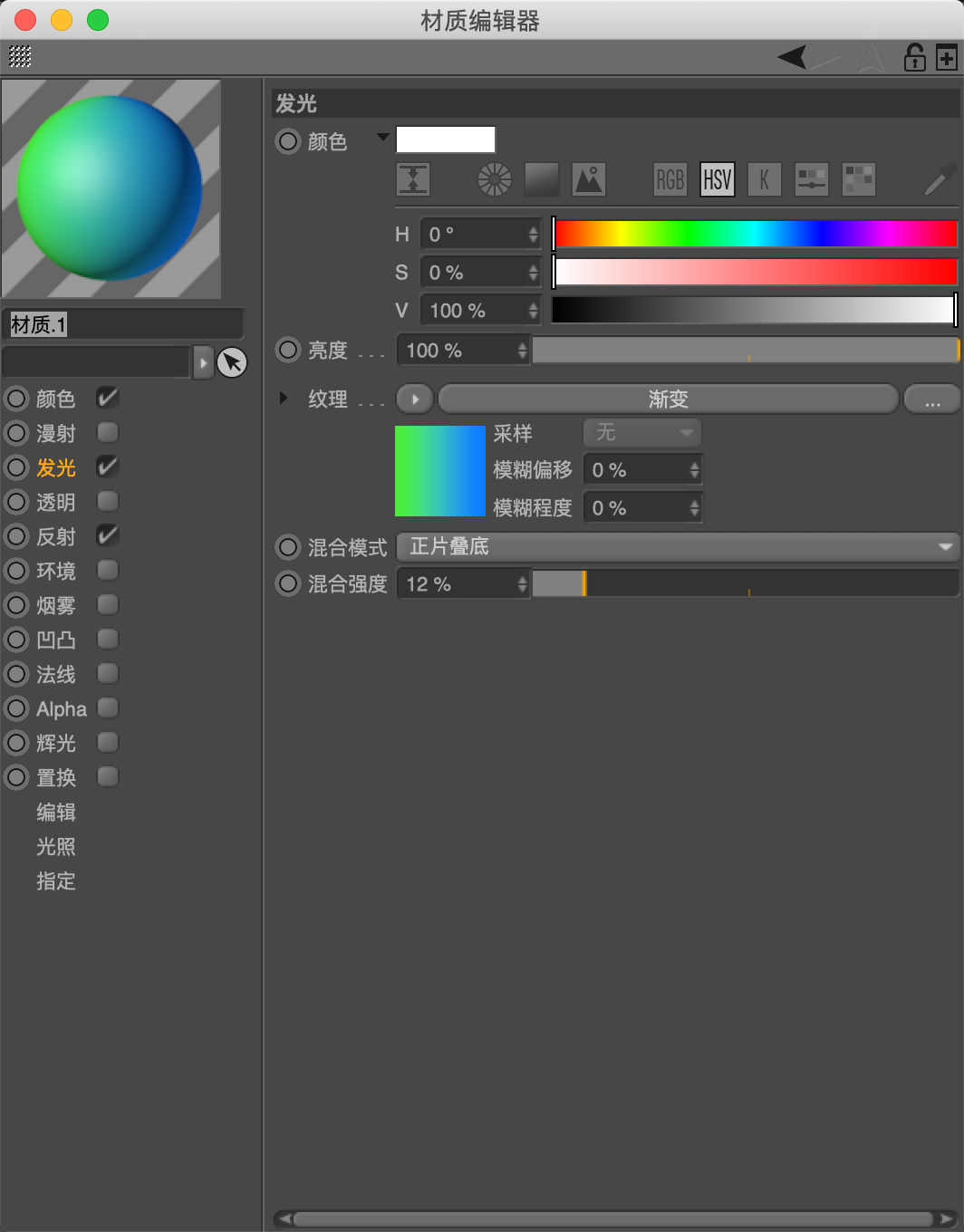Click the material sphere preview

click(x=111, y=188)
